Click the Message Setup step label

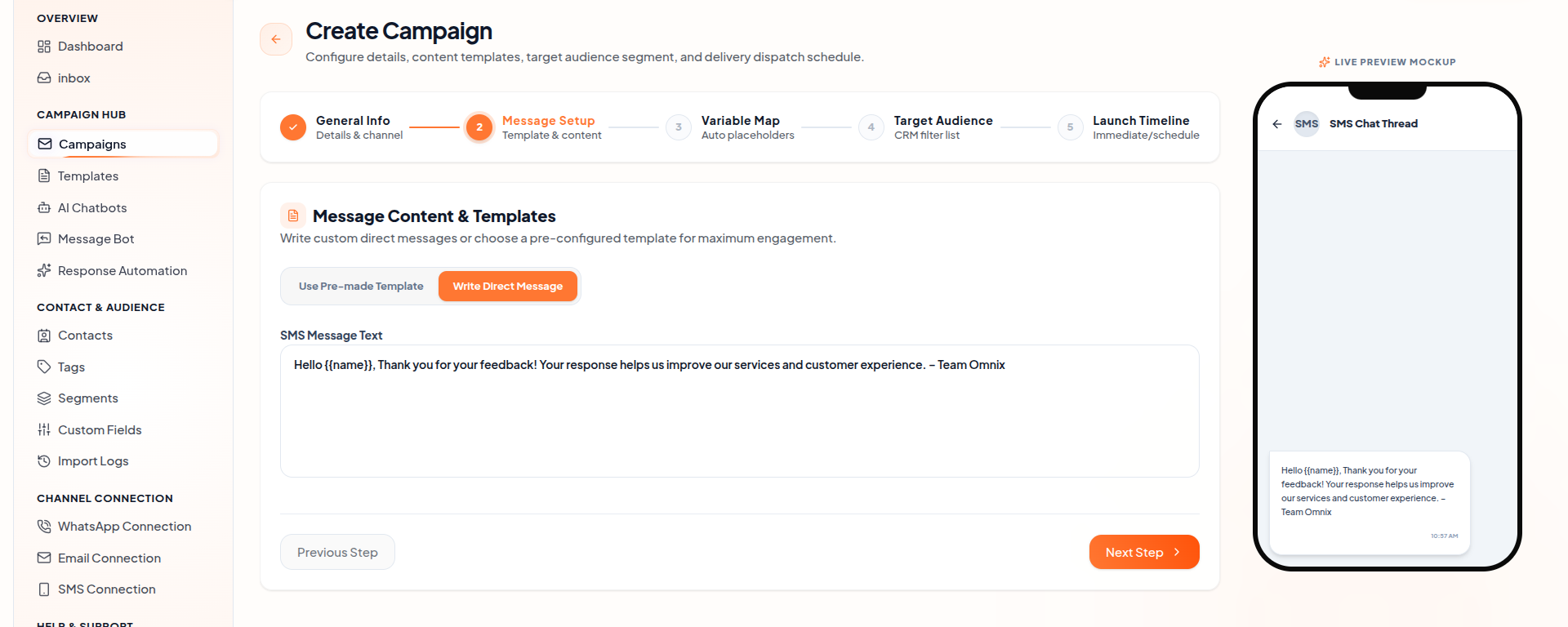548,121
